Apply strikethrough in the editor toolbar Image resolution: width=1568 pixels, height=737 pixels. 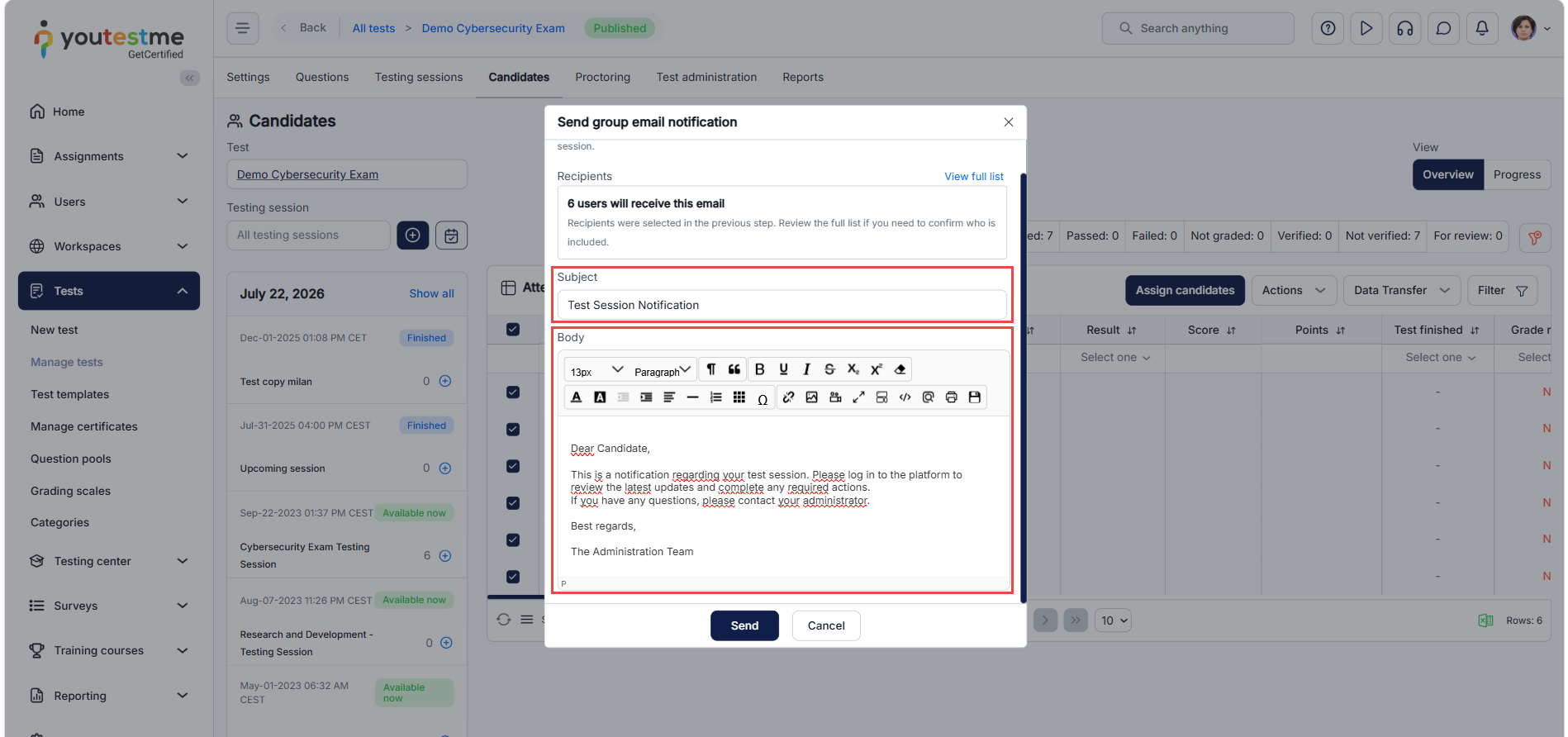coord(829,369)
